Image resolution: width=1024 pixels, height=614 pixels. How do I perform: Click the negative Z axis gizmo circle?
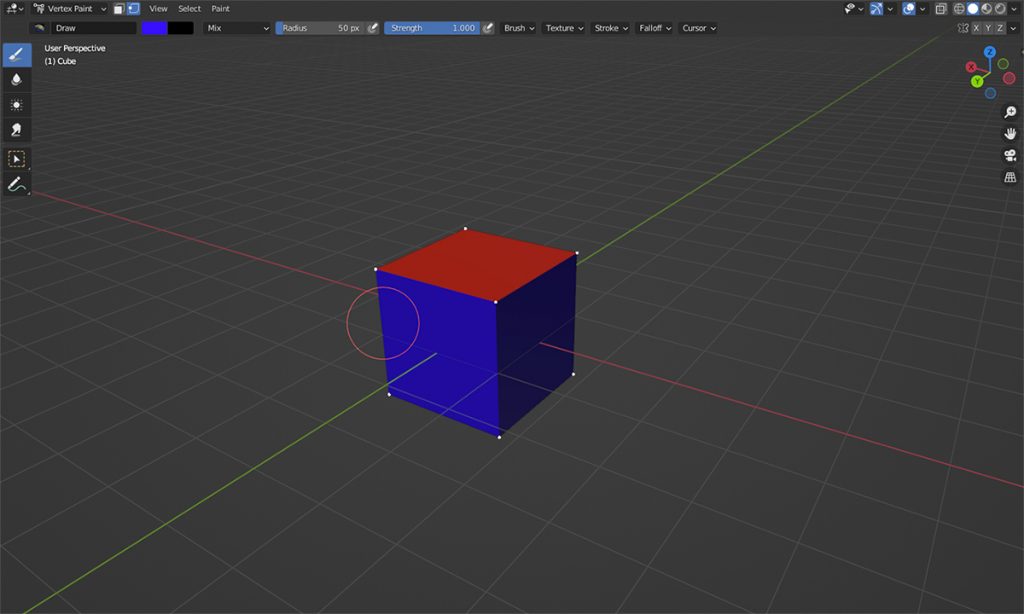[x=991, y=93]
